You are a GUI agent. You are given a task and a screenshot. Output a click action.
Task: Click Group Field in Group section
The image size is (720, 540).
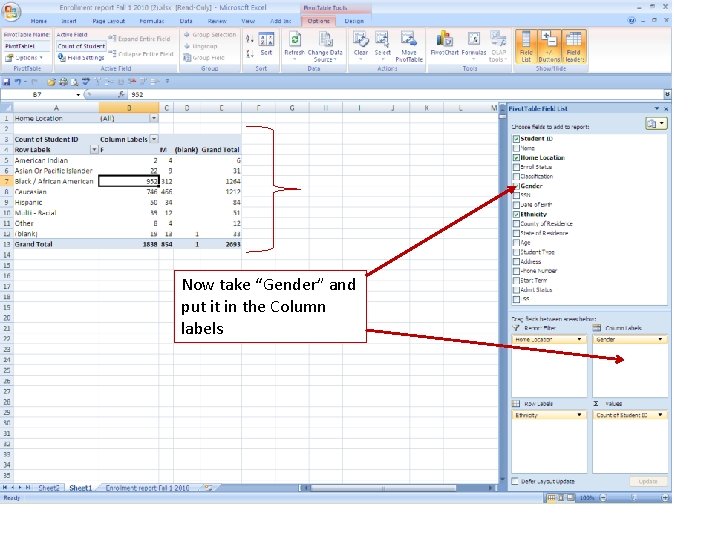pyautogui.click(x=204, y=57)
